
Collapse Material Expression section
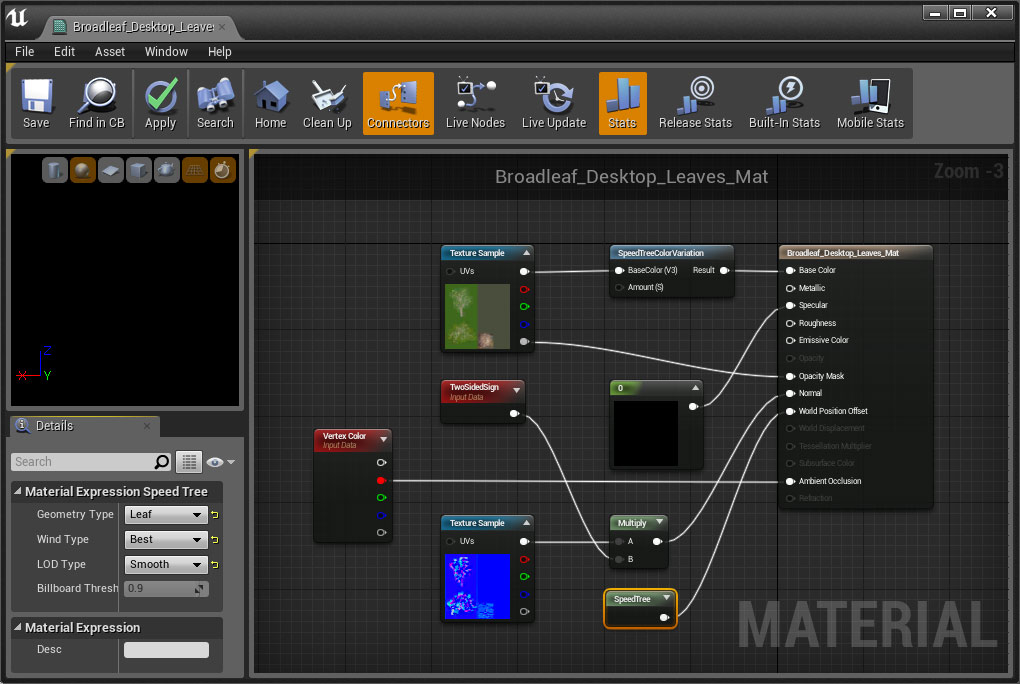coord(18,627)
